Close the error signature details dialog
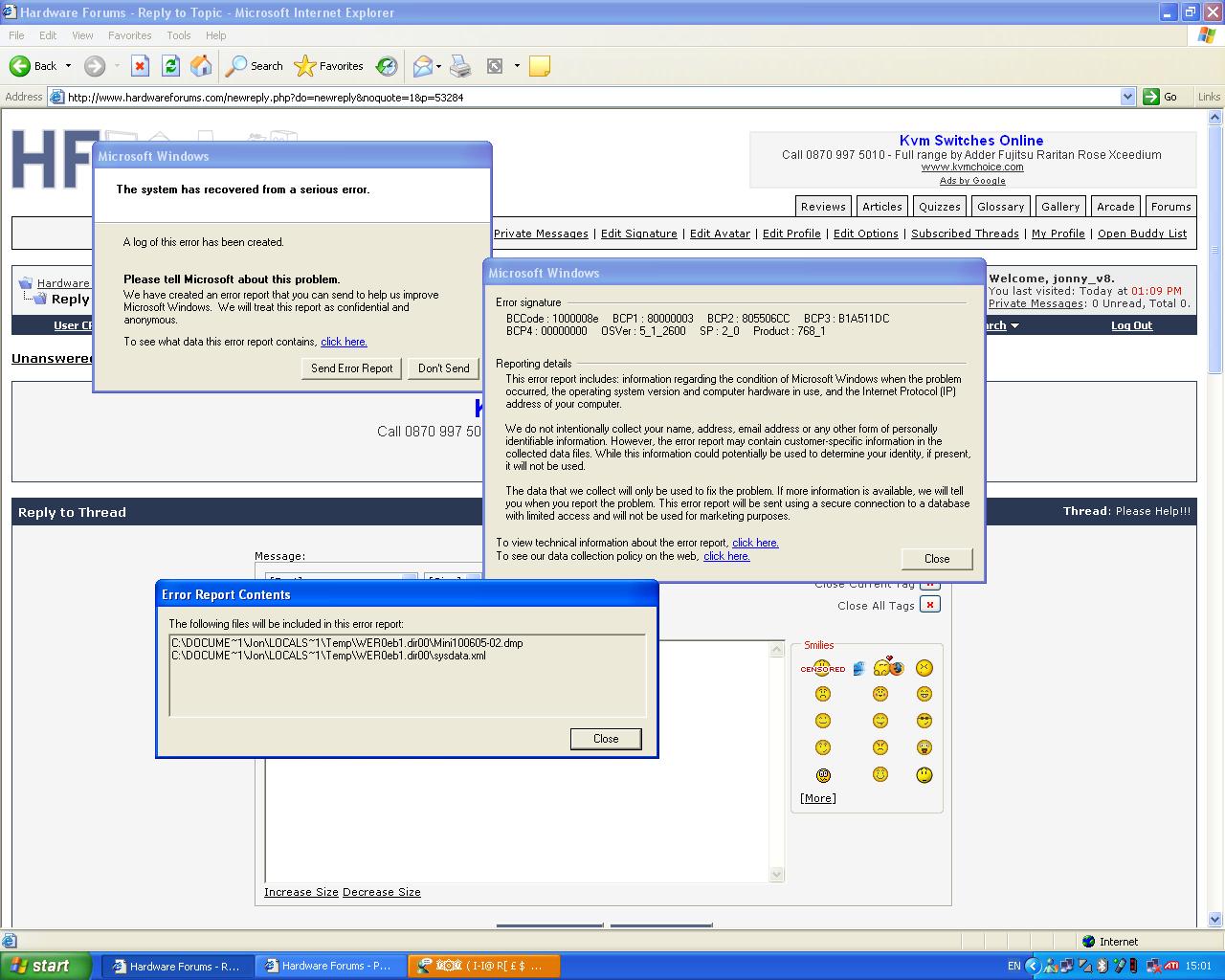The image size is (1225, 980). (937, 559)
